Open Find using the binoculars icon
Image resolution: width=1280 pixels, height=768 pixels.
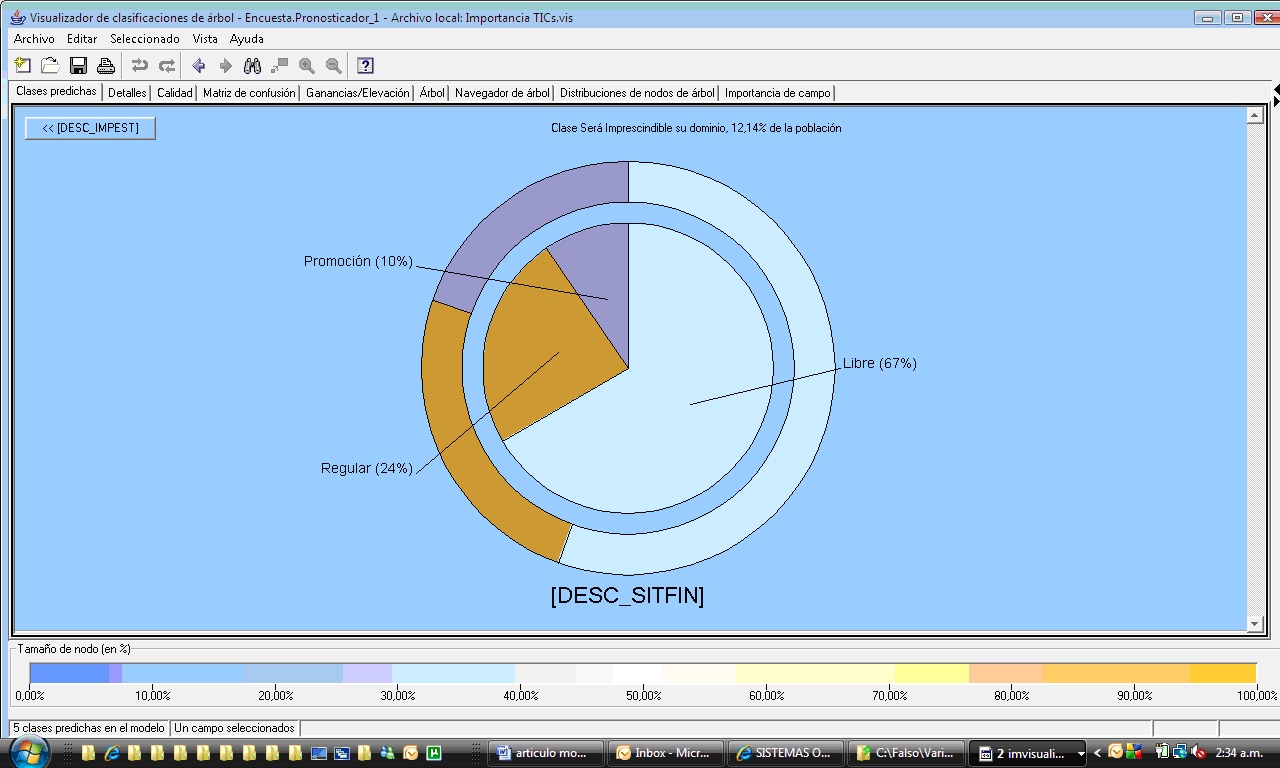pyautogui.click(x=252, y=66)
